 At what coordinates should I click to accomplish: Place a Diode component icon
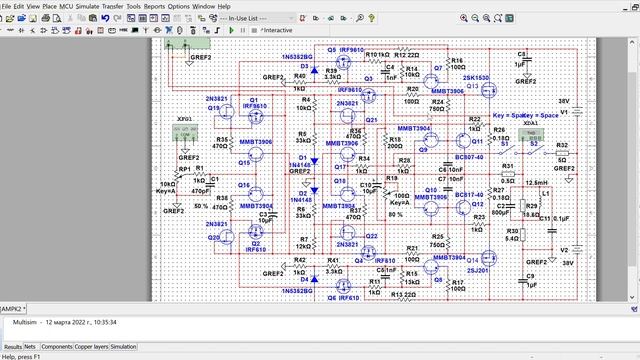(x=21, y=30)
